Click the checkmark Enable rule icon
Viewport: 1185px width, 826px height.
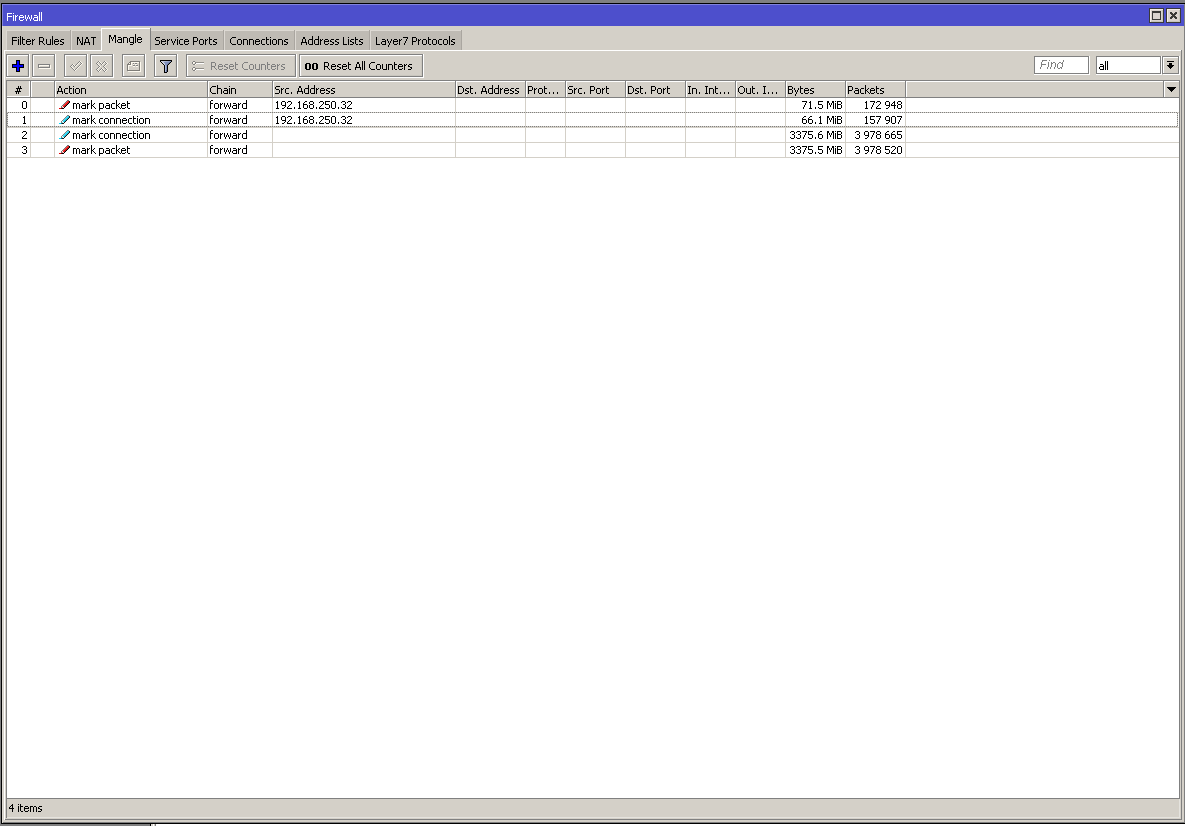[76, 66]
